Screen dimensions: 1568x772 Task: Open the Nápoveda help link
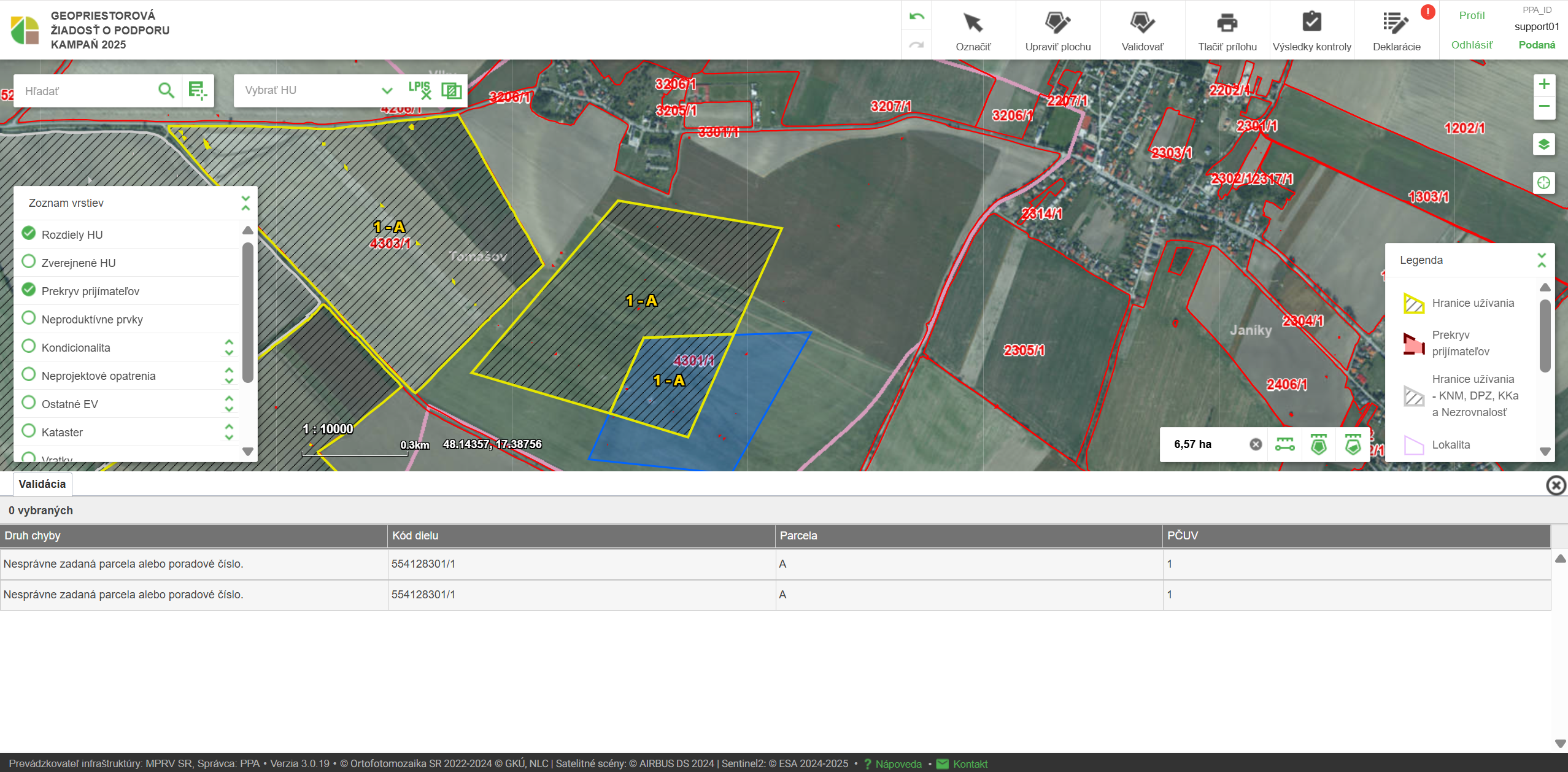tap(898, 764)
